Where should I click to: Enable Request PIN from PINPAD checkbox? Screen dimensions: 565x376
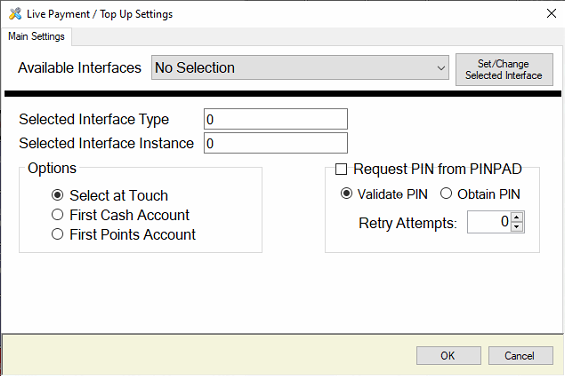click(341, 169)
